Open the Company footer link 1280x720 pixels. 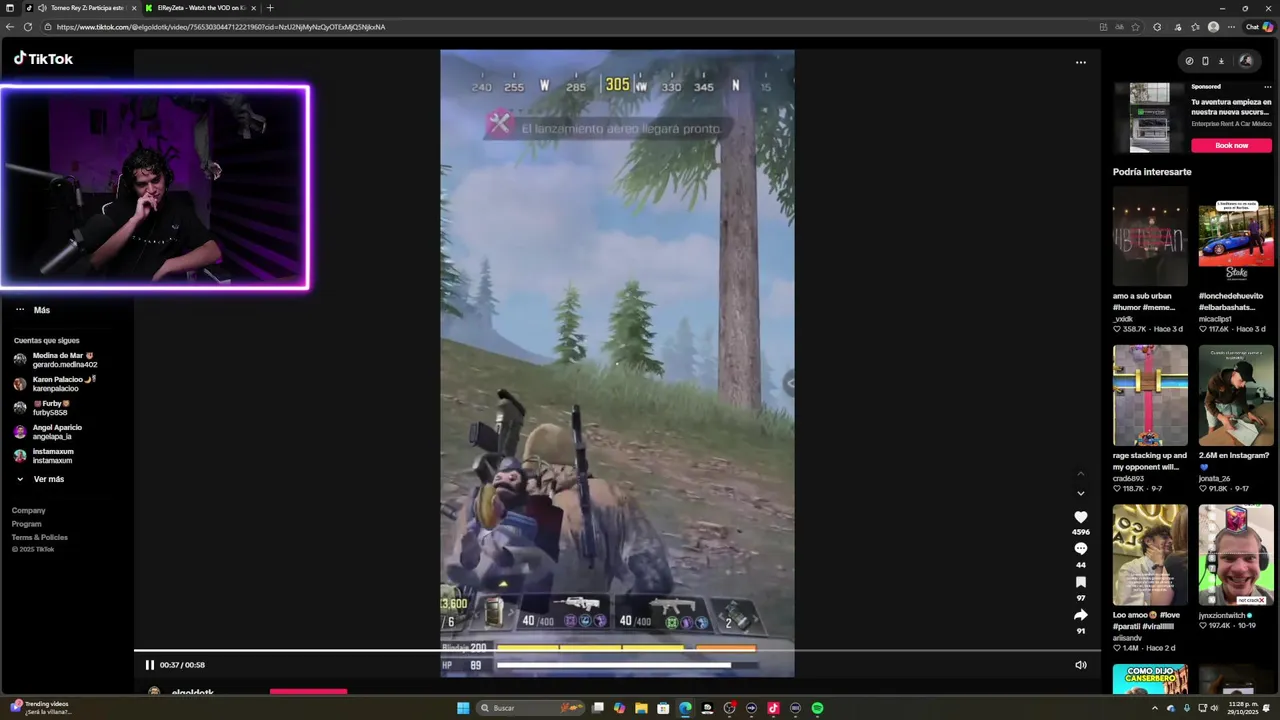pyautogui.click(x=28, y=511)
